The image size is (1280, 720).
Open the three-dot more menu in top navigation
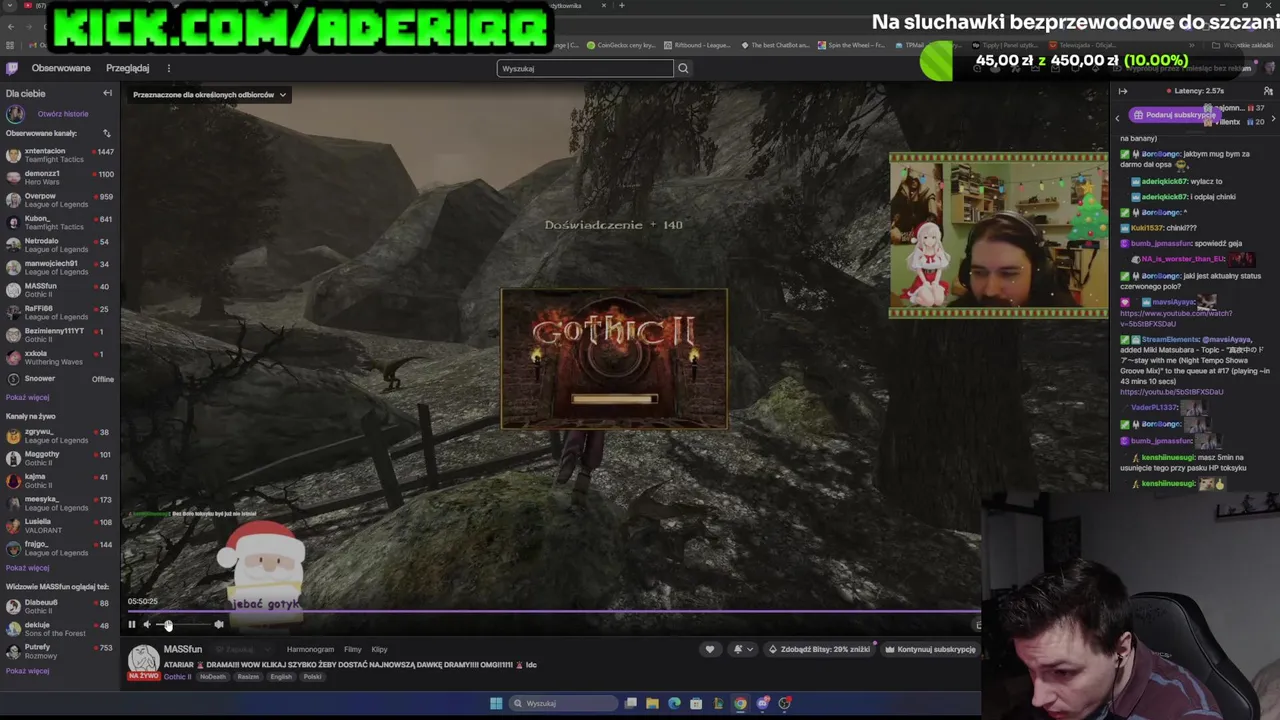(168, 68)
